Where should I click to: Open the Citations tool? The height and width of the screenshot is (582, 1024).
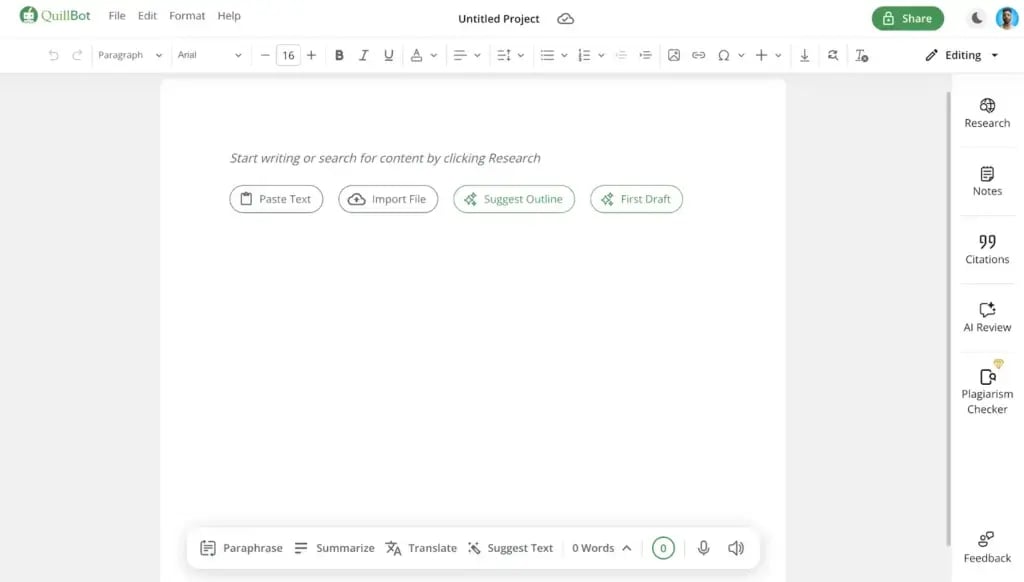pyautogui.click(x=987, y=249)
